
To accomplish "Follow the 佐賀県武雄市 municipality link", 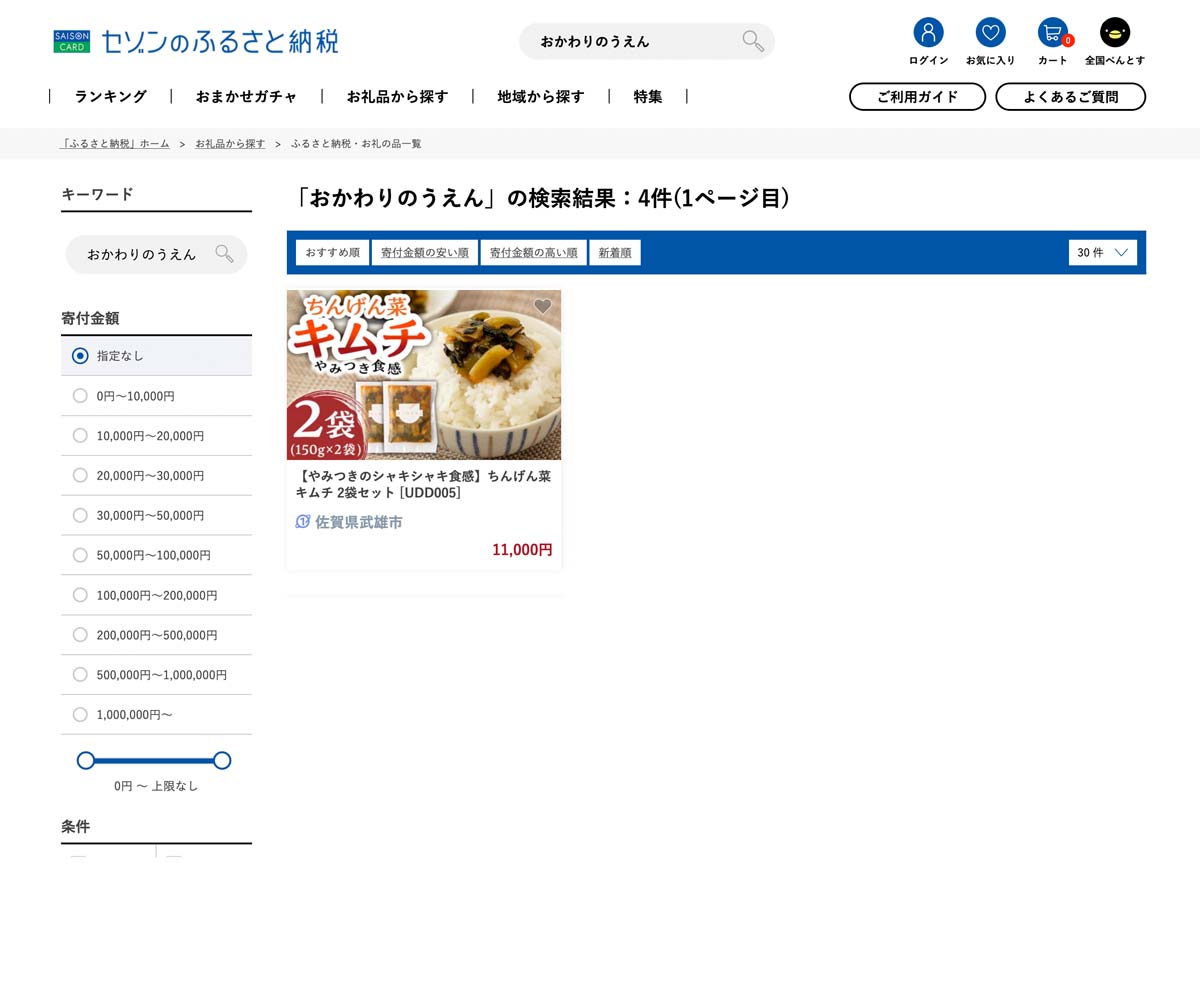I will tap(358, 521).
